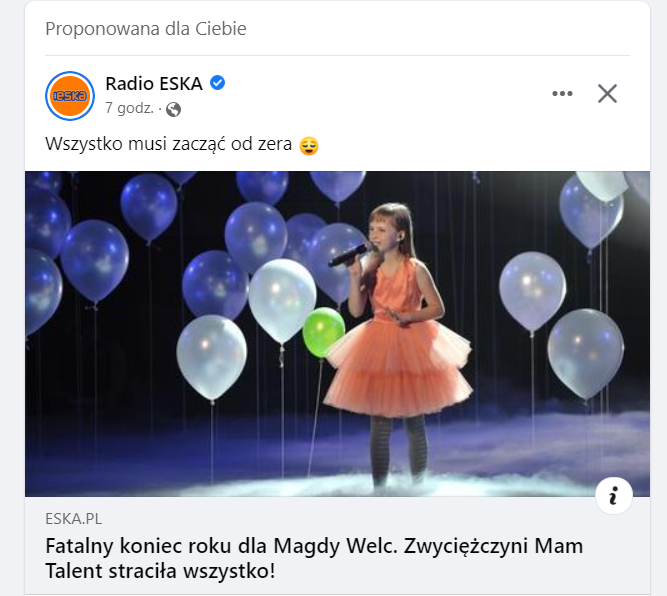667x596 pixels.
Task: Click the post text "Wszystko musi zacząć od zera"
Action: click(168, 144)
